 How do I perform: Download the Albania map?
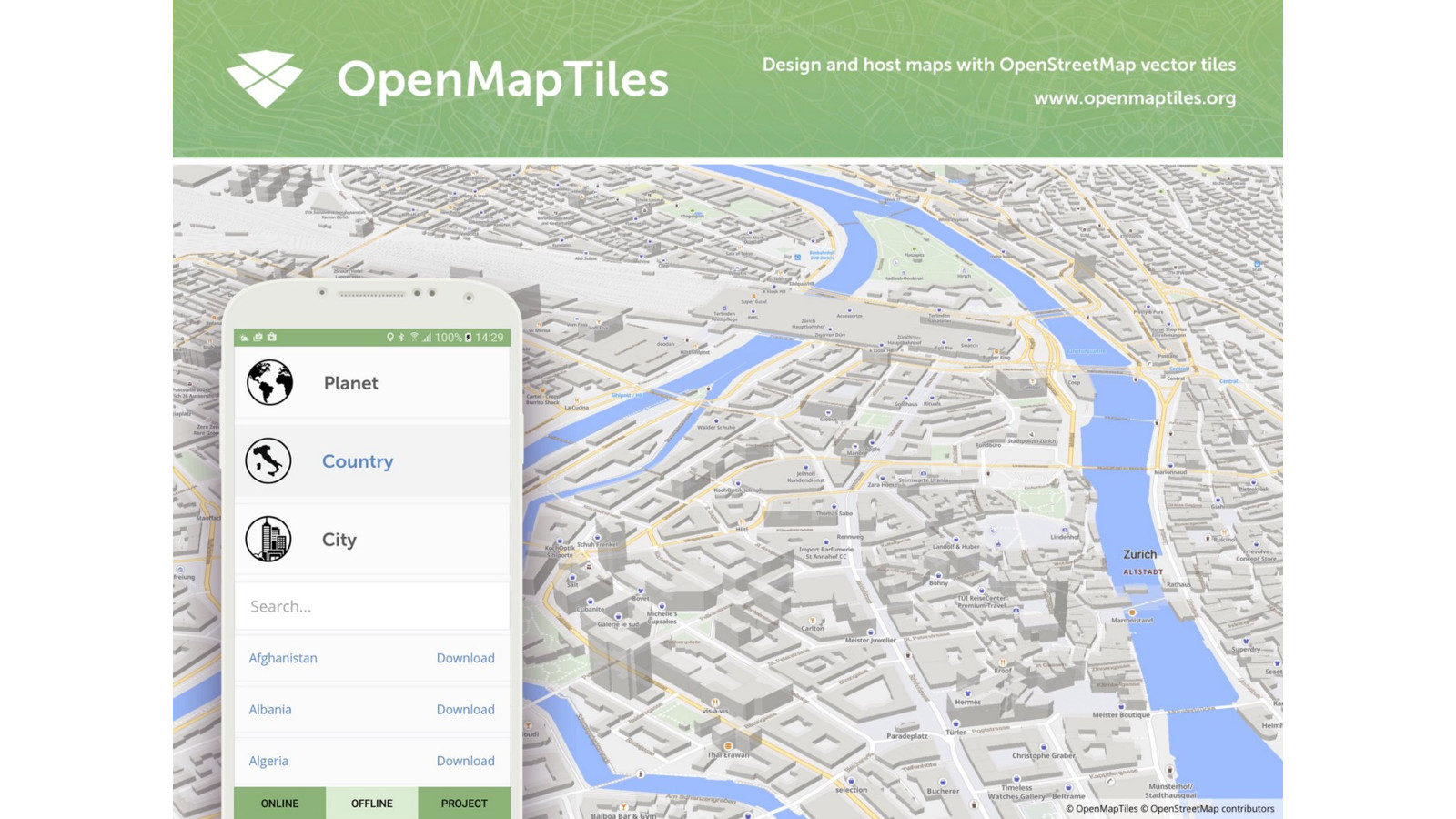[x=466, y=709]
